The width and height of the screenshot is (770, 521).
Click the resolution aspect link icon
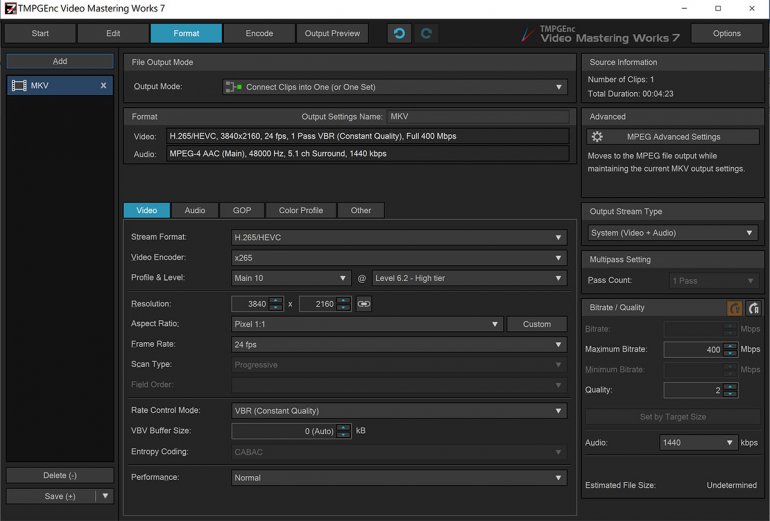pos(364,304)
